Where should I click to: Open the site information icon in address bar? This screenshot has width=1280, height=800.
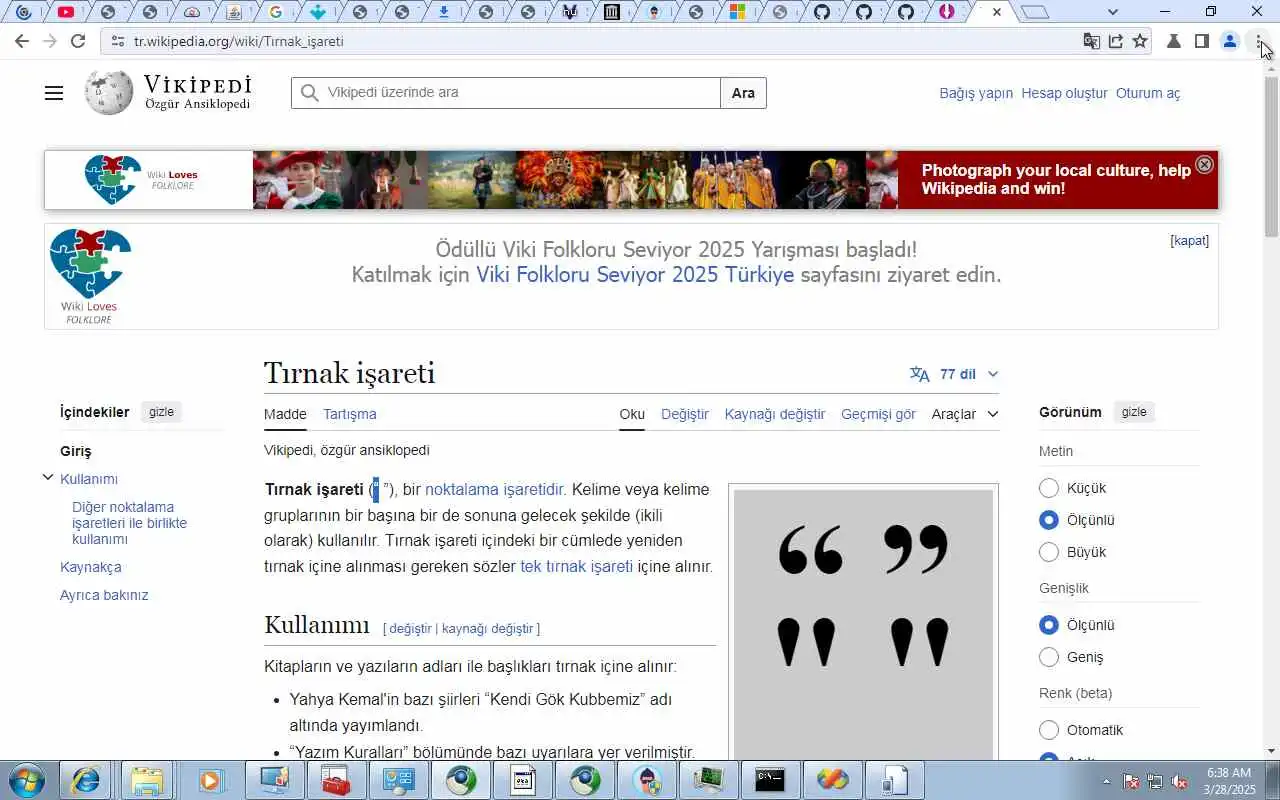tap(117, 41)
